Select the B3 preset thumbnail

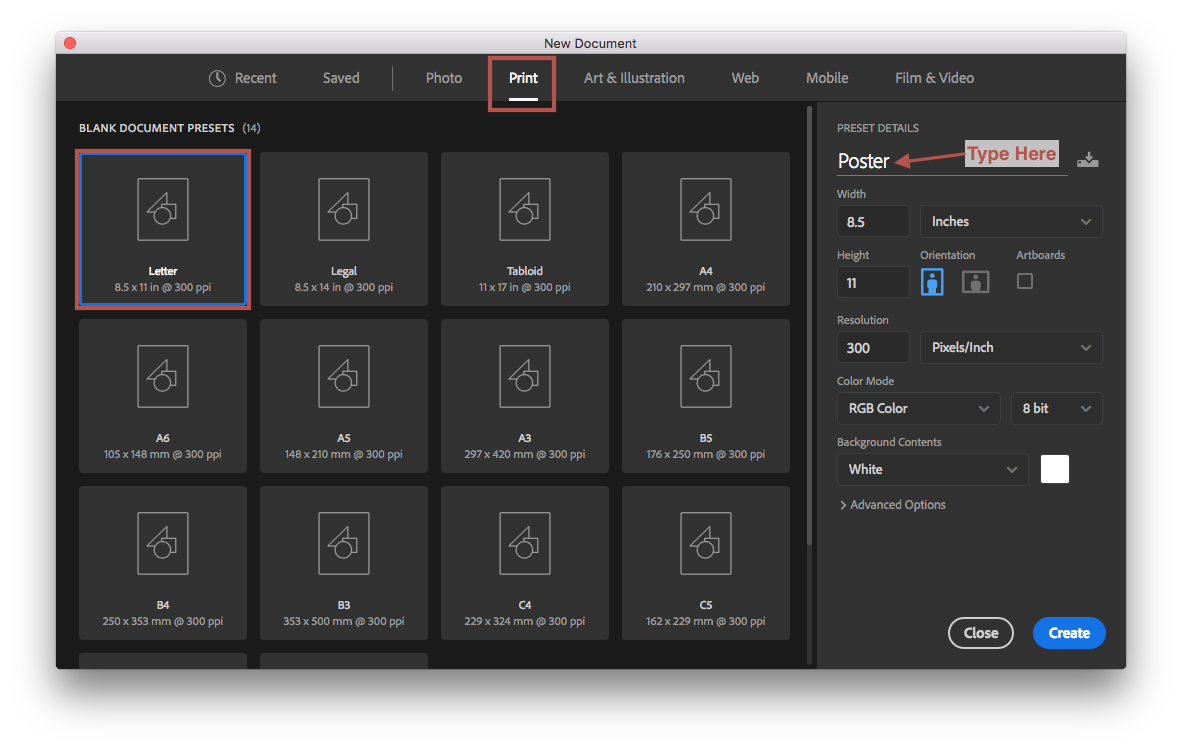point(344,564)
